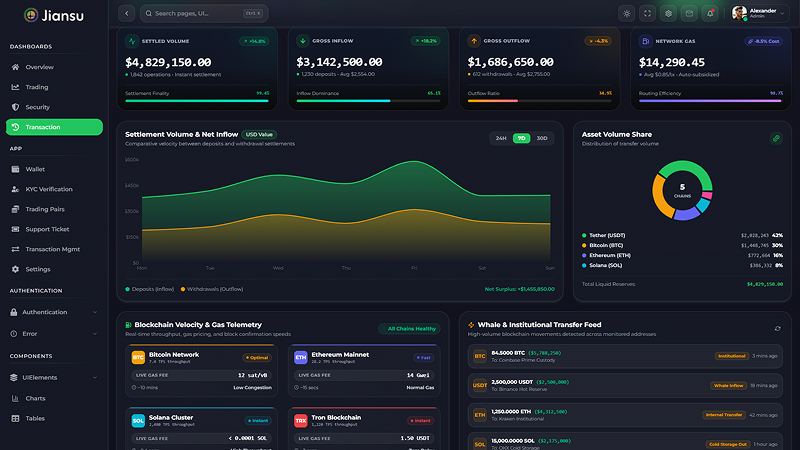Click the chart icon beside Trading
The image size is (800, 450).
click(15, 87)
